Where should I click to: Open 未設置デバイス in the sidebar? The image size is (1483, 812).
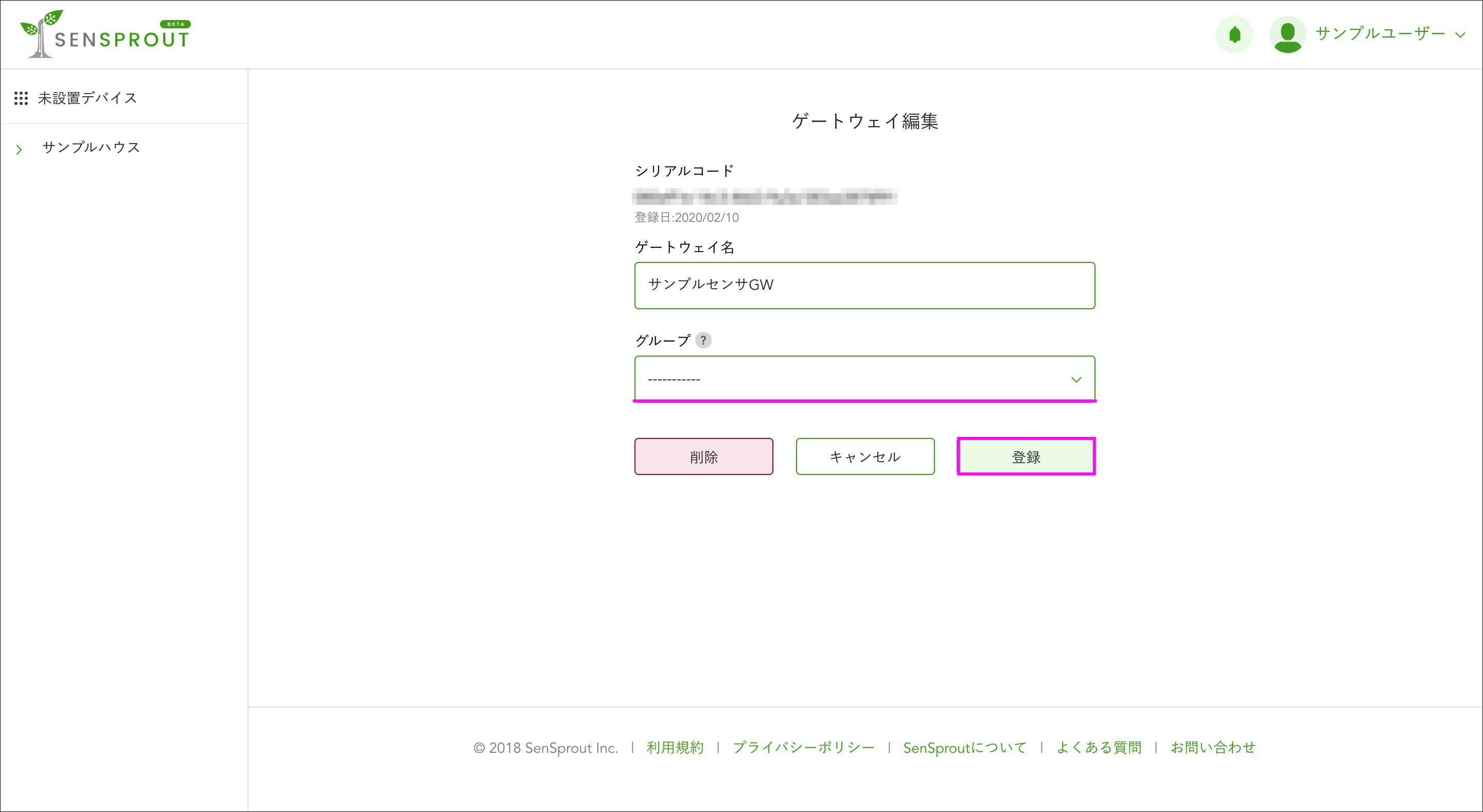(87, 98)
